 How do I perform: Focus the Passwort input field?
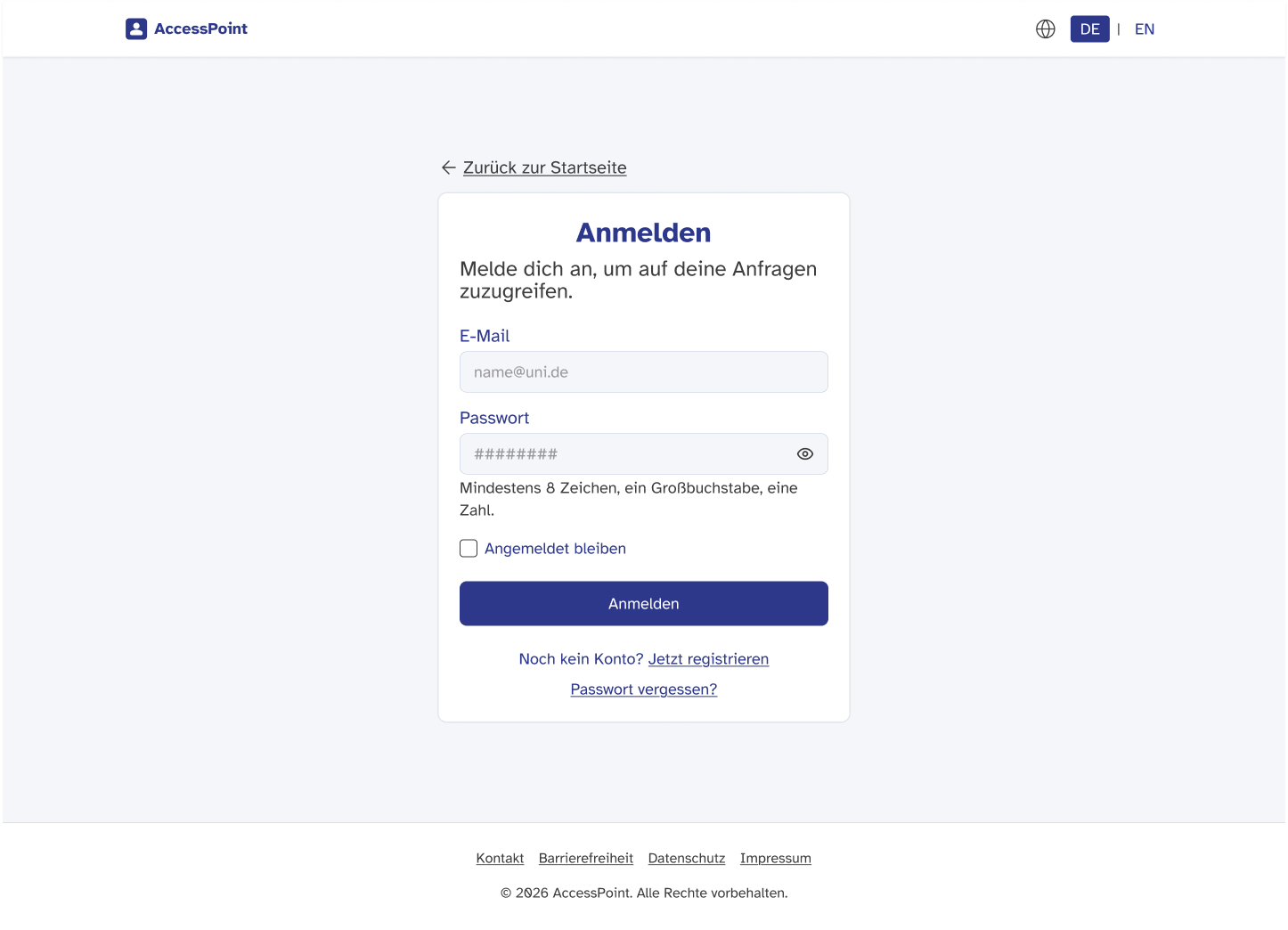pyautogui.click(x=644, y=454)
